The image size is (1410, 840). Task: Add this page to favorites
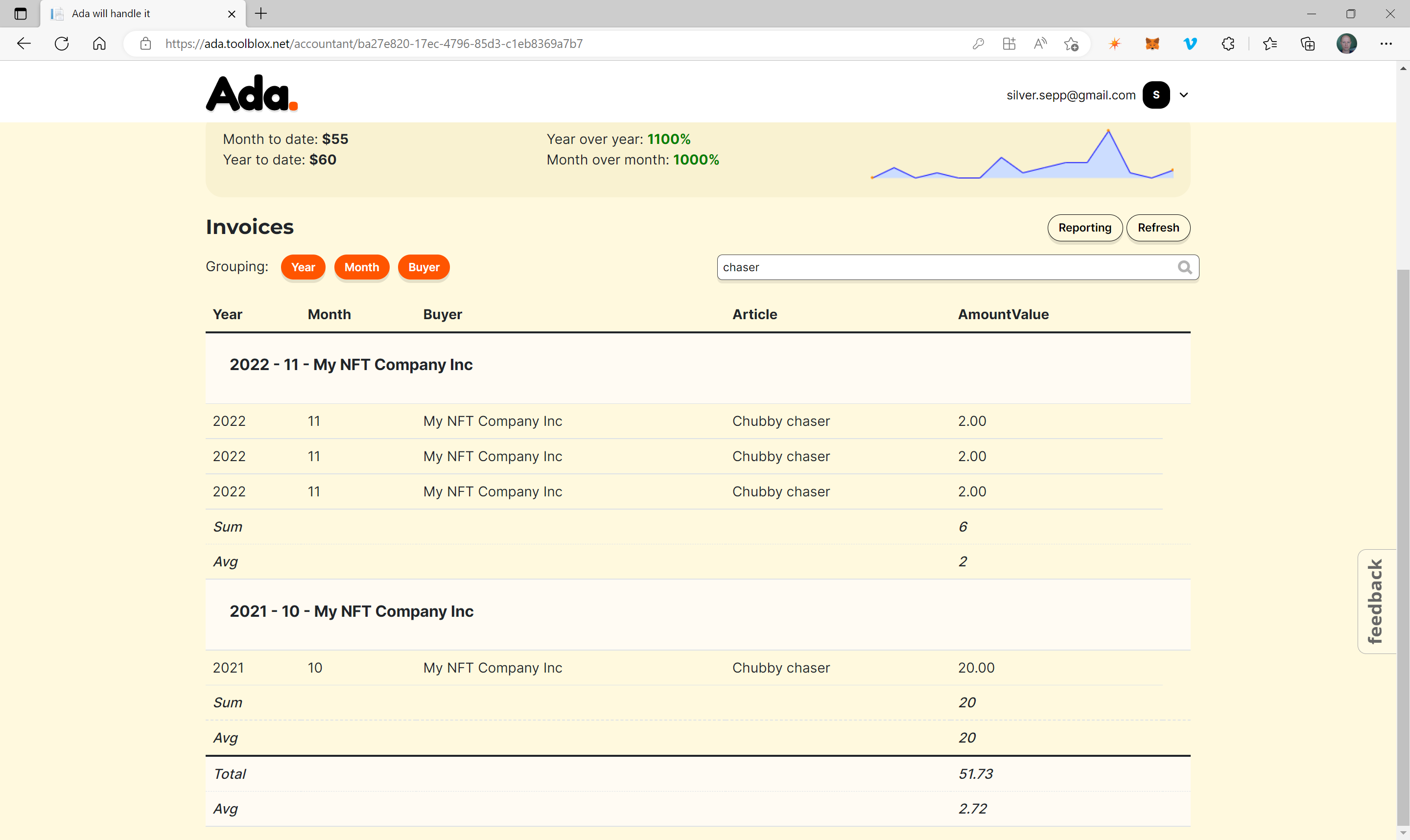click(x=1070, y=44)
